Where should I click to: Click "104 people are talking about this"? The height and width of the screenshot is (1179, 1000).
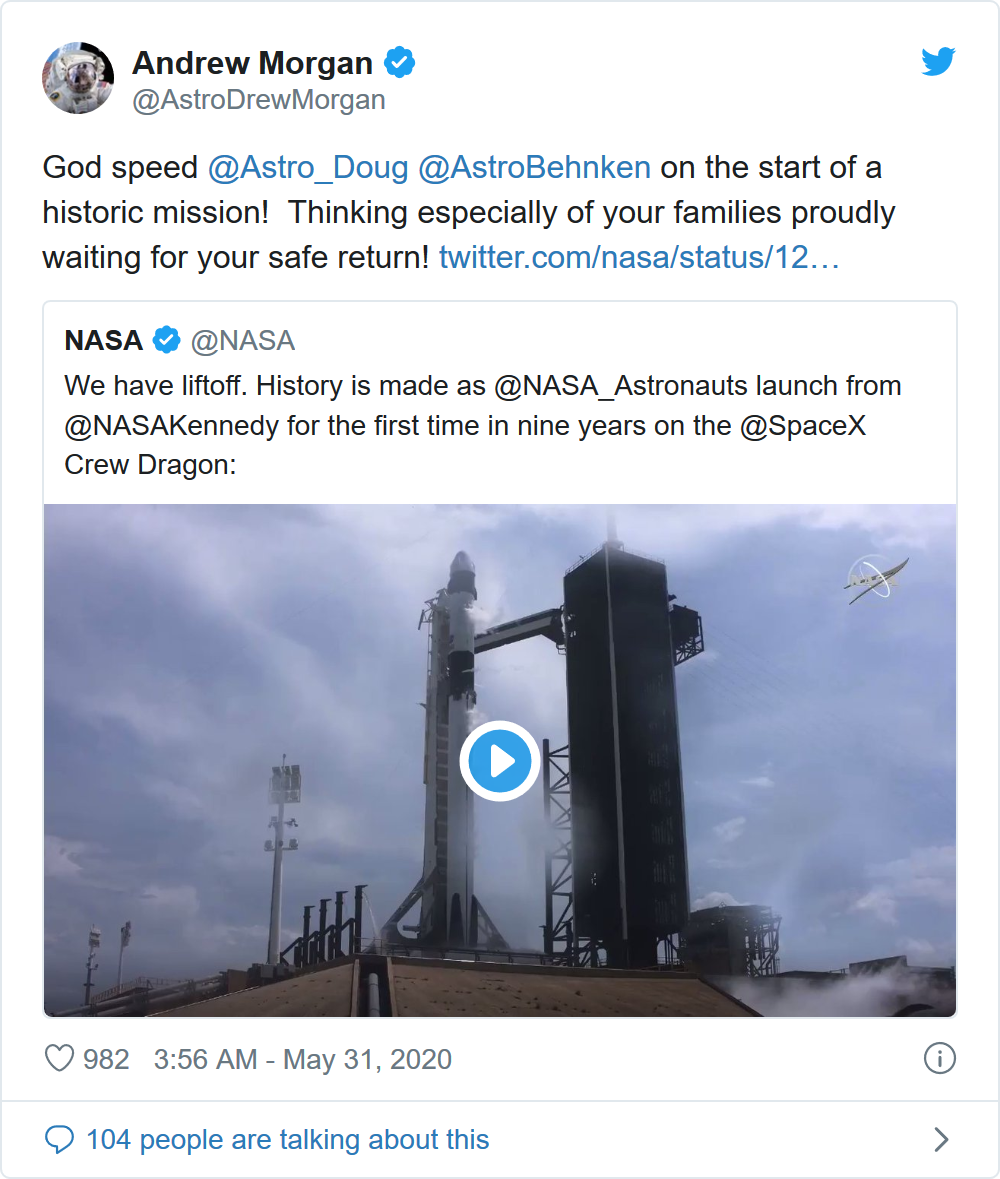coord(288,1139)
